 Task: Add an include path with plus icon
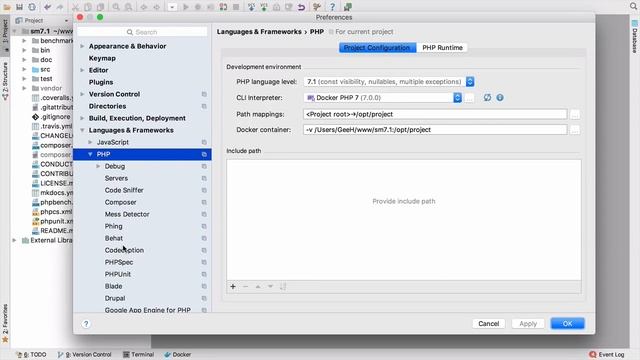(233, 287)
